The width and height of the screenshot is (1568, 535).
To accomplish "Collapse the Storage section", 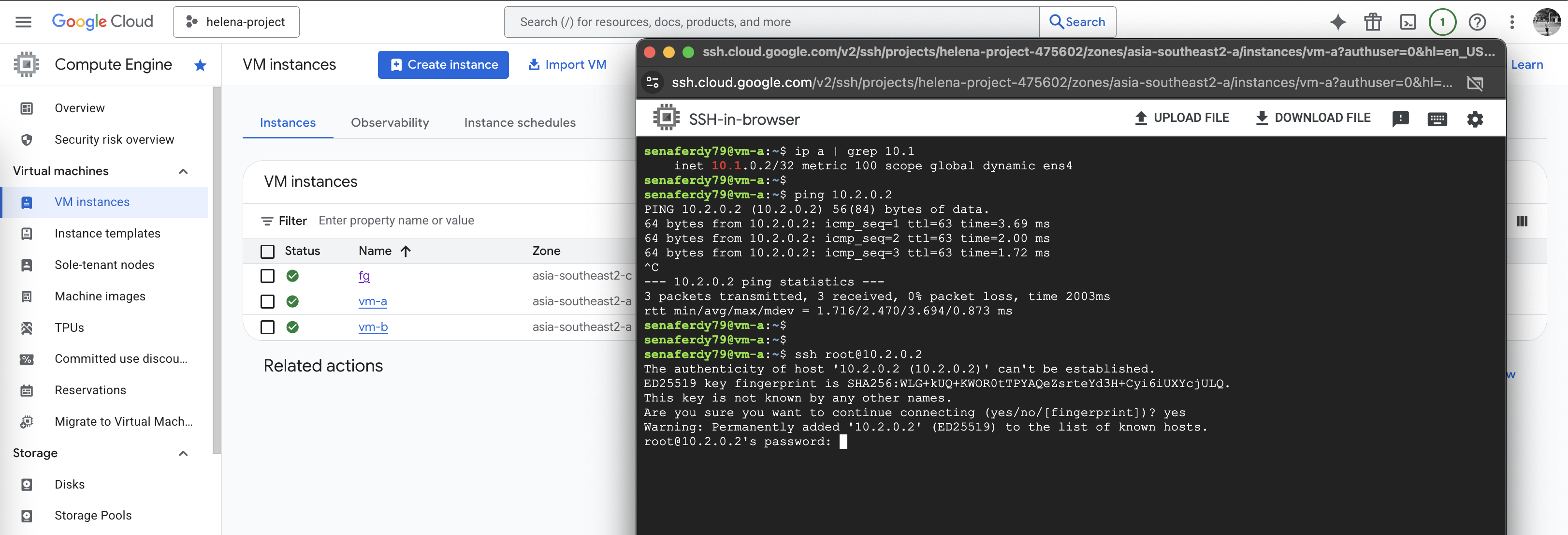I will (x=183, y=453).
